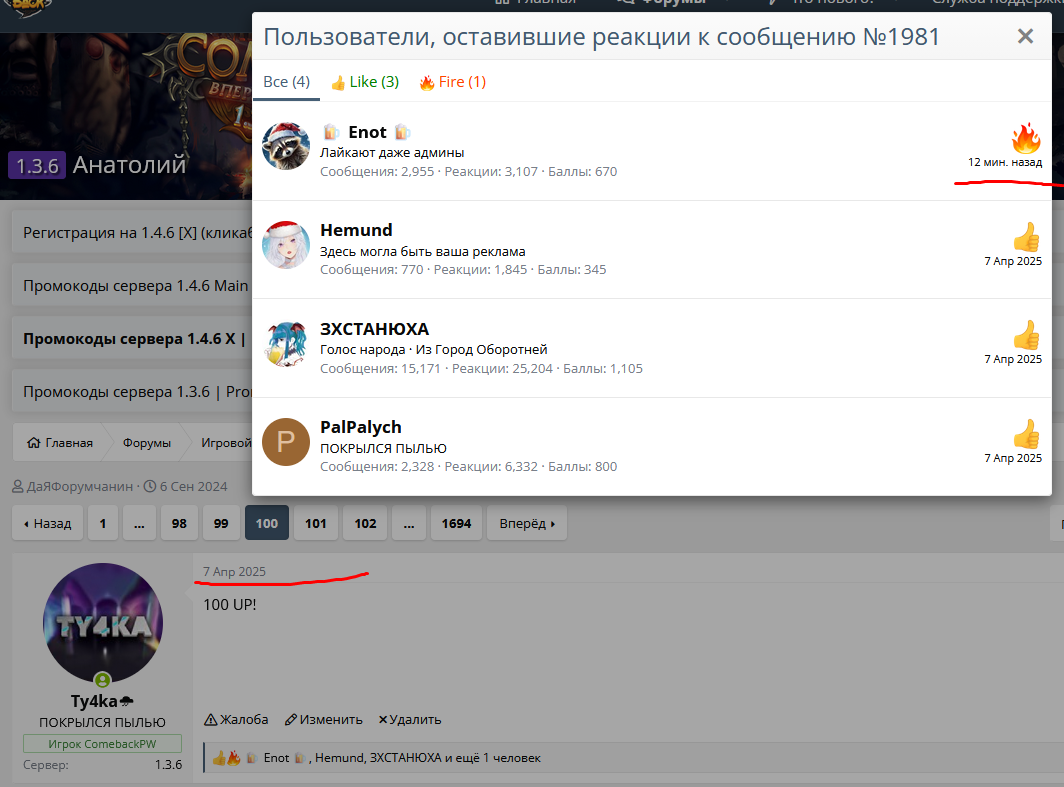The width and height of the screenshot is (1064, 787).
Task: Close the reactions popup with the X
Action: [1025, 37]
